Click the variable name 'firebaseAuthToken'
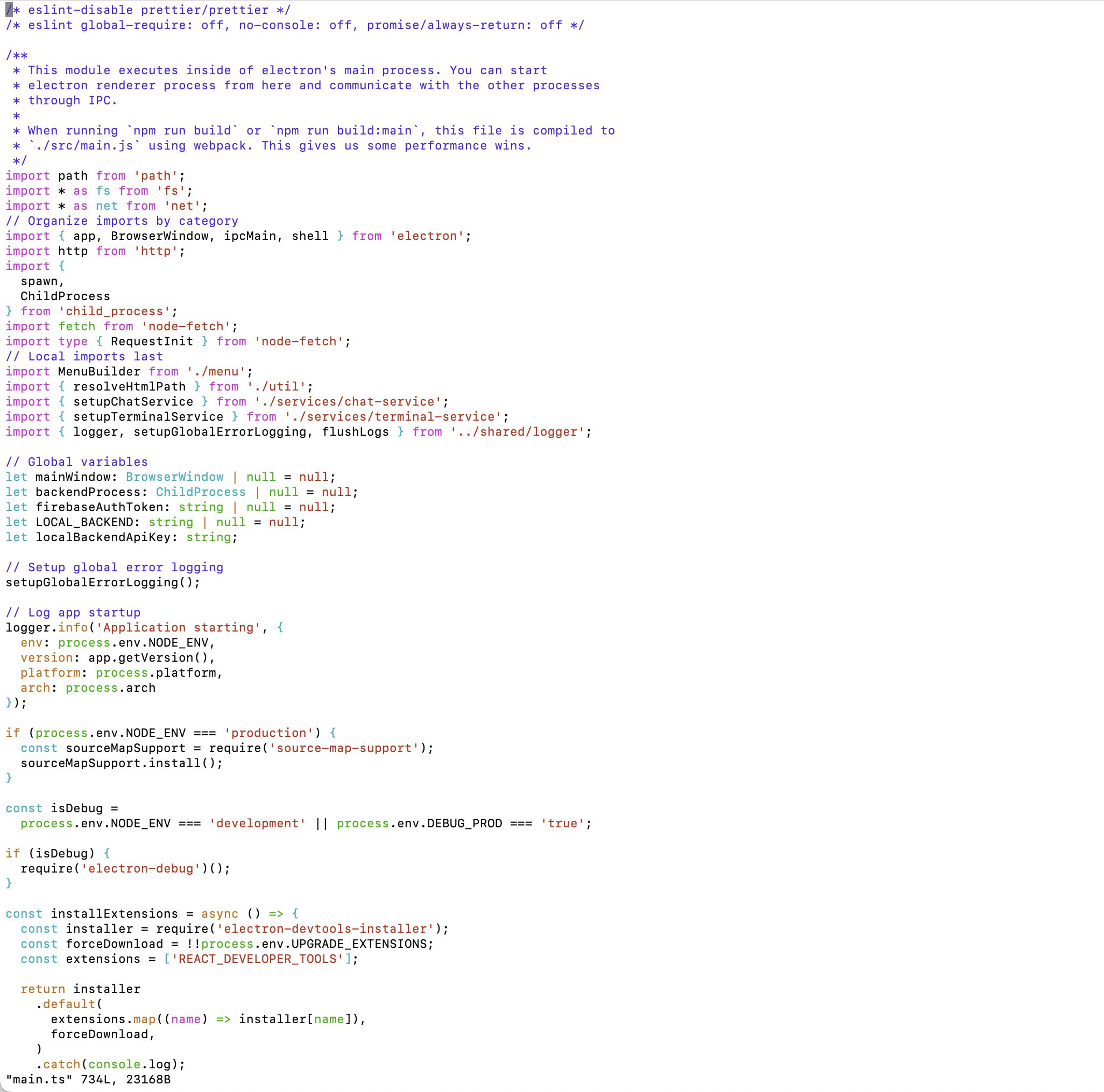The height and width of the screenshot is (1092, 1104). (99, 507)
